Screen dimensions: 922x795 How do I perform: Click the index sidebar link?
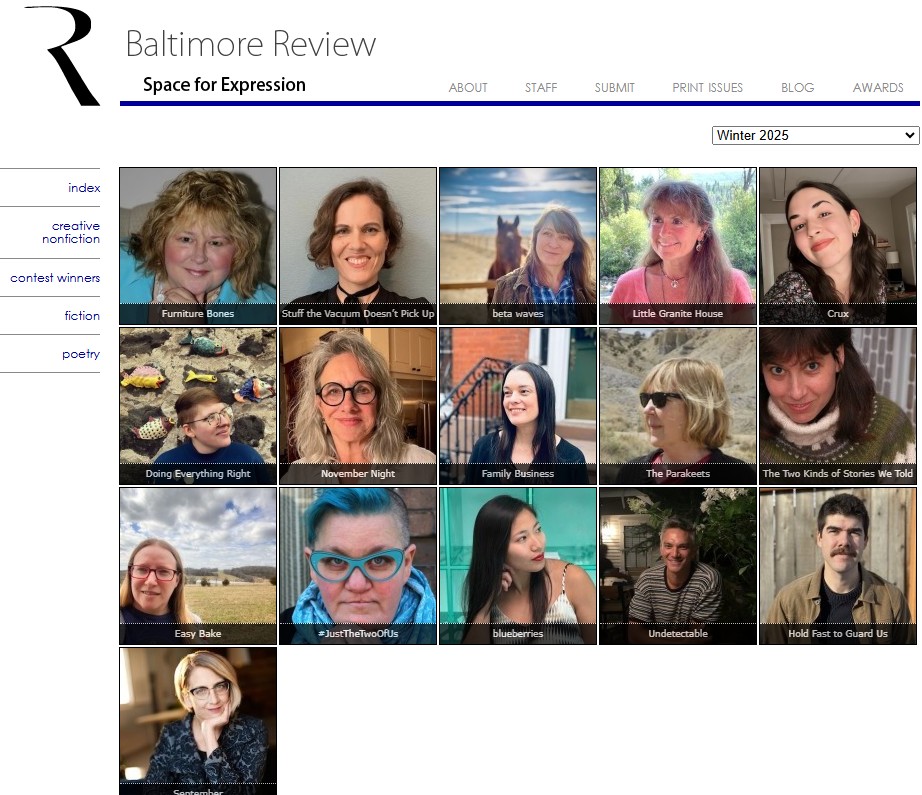84,188
